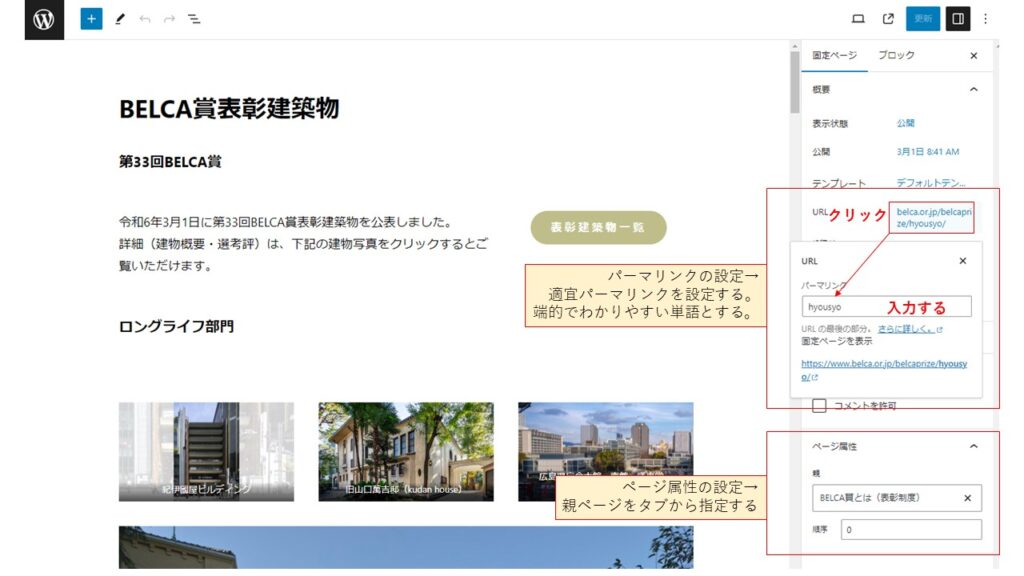Open the デフォルトテン template setting
The height and width of the screenshot is (576, 1024).
931,182
